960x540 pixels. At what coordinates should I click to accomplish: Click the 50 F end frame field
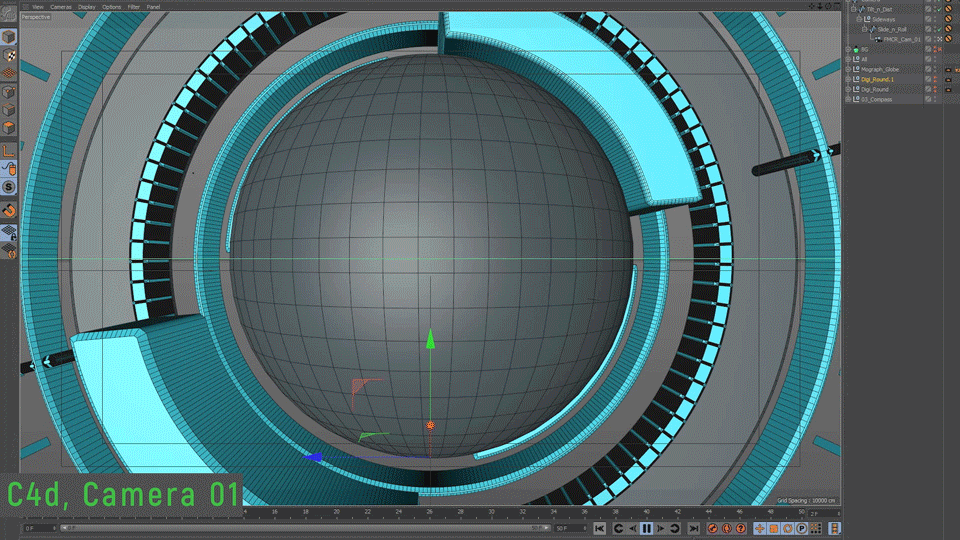pyautogui.click(x=571, y=528)
